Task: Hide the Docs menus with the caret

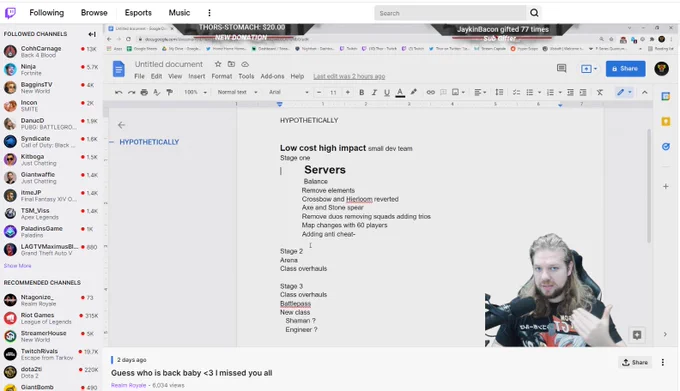Action: coord(644,92)
